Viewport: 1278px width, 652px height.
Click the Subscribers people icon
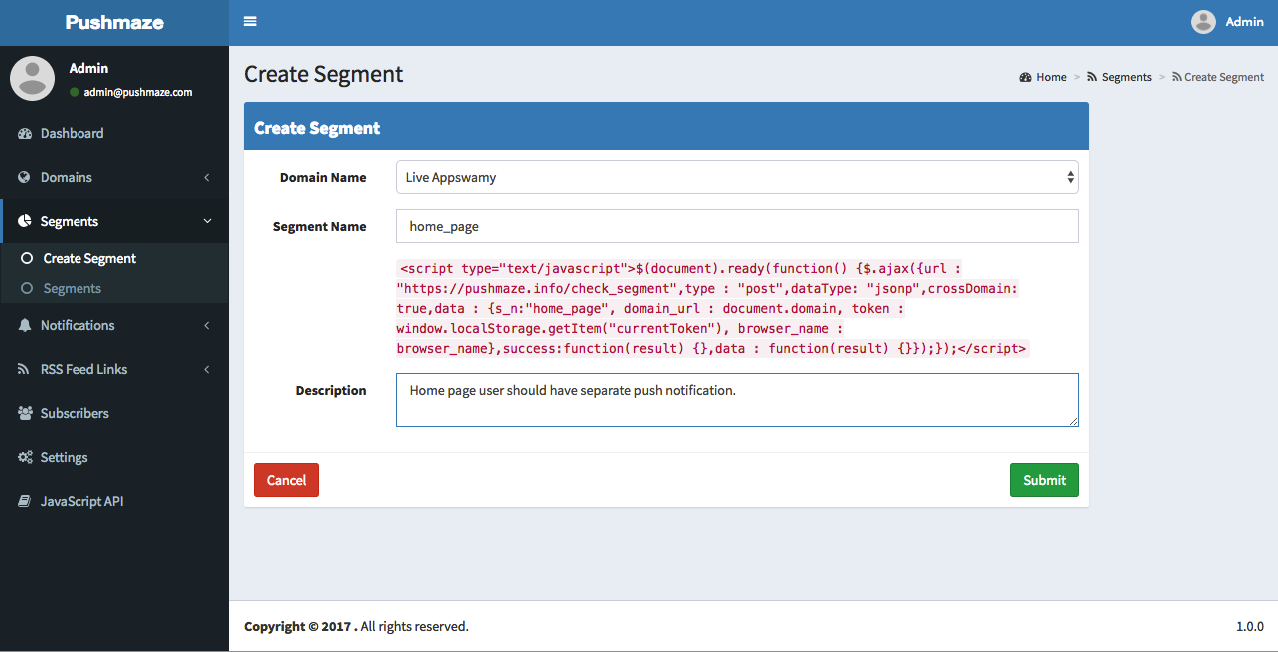(25, 414)
